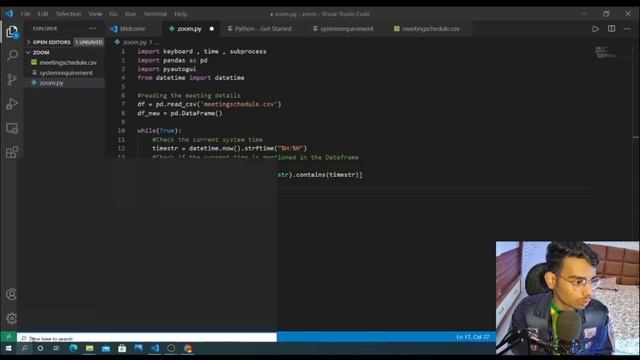
Task: Open the Run and Debug view
Action: [12, 104]
